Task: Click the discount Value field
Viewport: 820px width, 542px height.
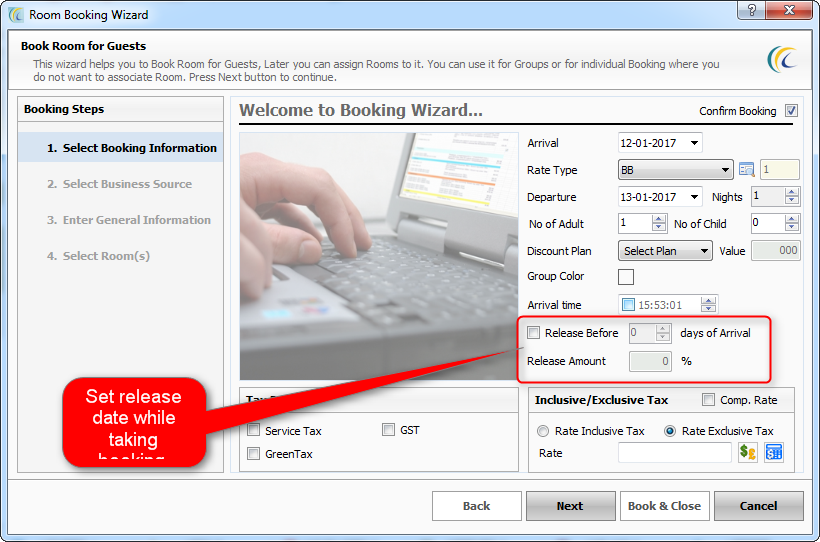Action: (x=776, y=251)
